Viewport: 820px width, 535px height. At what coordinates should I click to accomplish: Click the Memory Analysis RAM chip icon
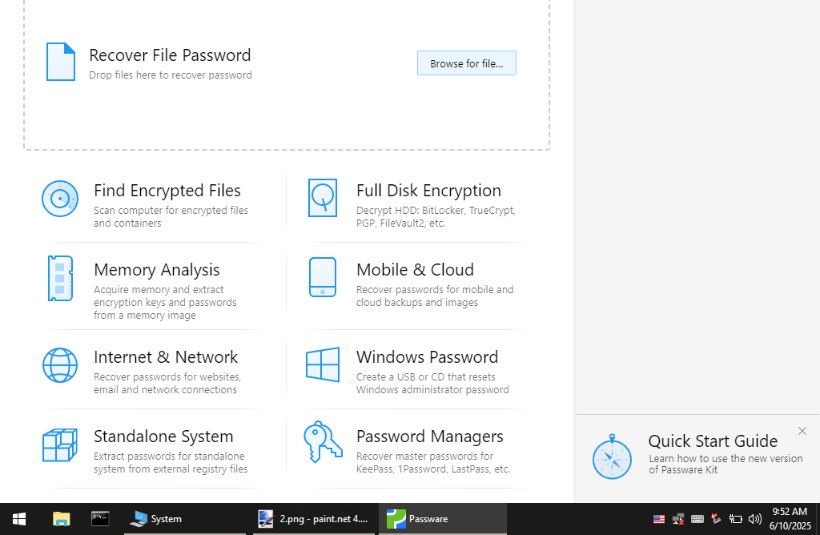[x=60, y=278]
